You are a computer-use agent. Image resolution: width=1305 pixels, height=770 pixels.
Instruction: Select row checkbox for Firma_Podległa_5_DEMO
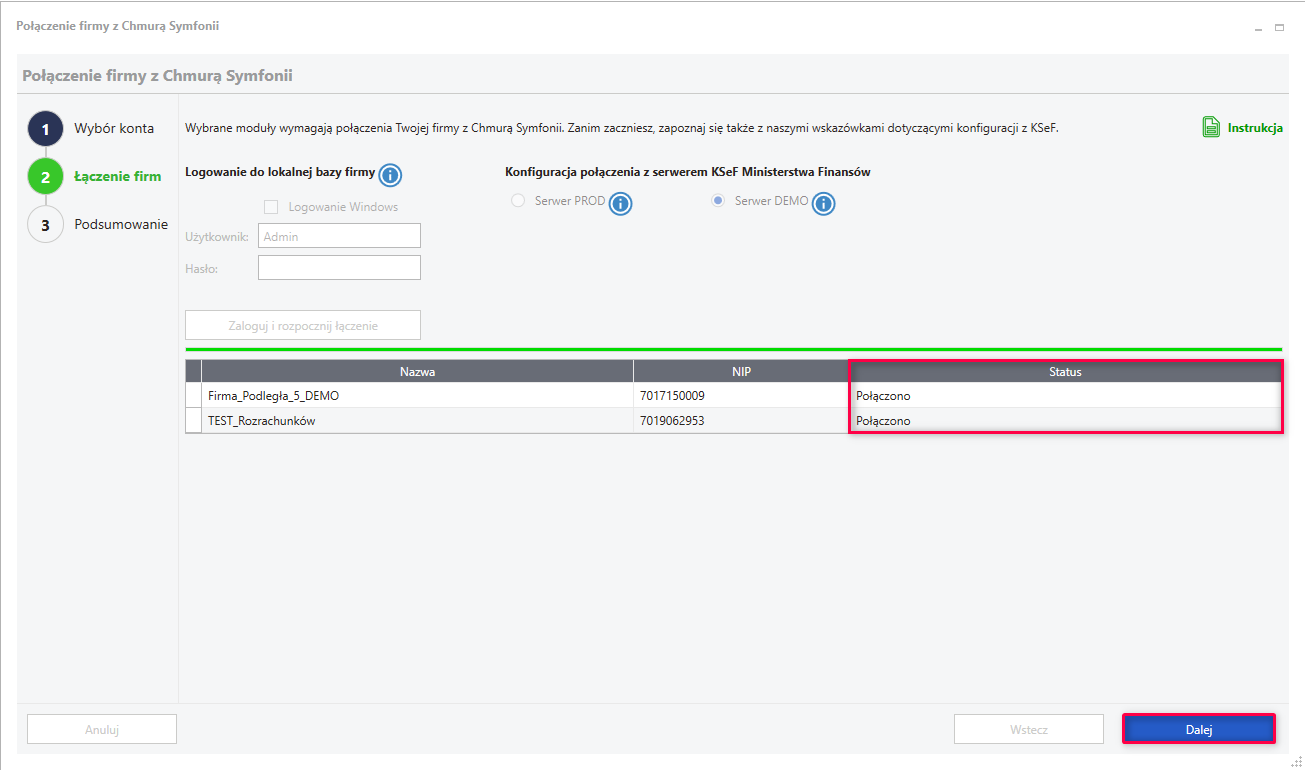[x=194, y=396]
